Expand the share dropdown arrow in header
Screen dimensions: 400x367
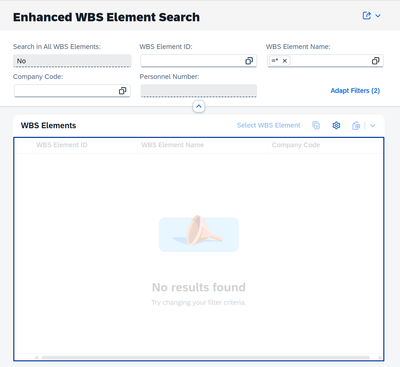click(x=378, y=16)
